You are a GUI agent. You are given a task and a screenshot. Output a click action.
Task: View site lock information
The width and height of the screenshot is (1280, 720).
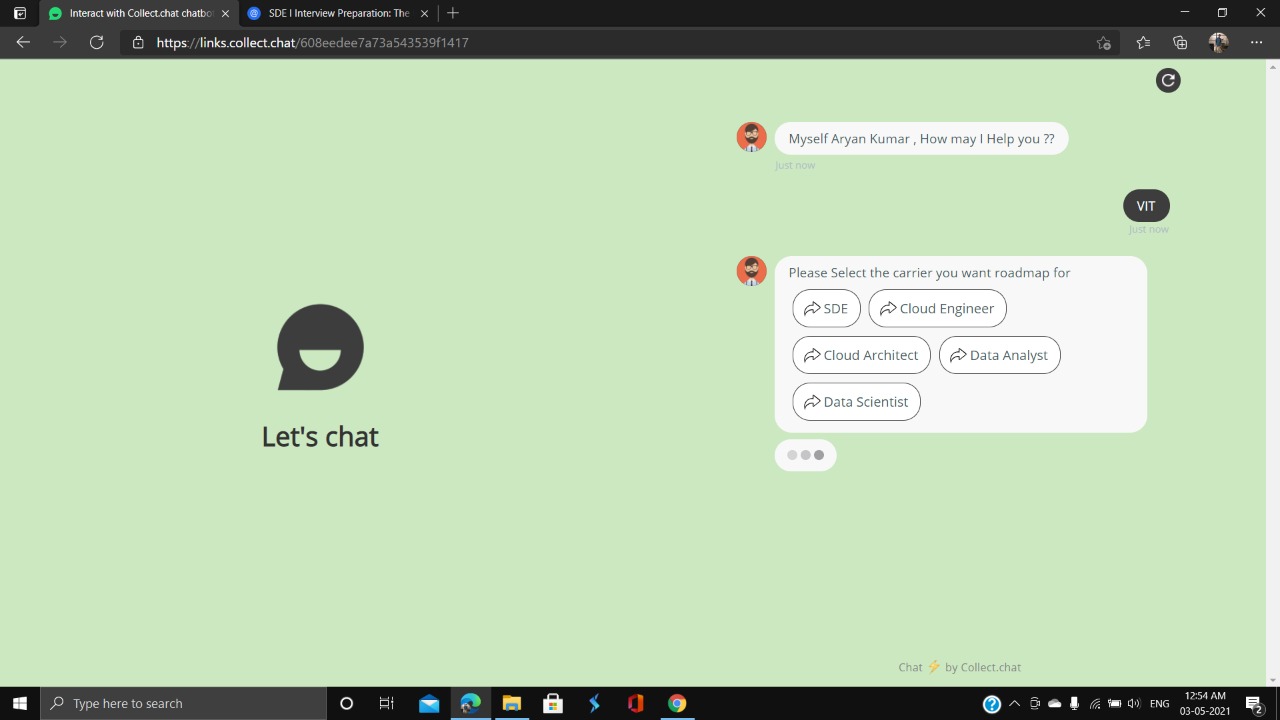[138, 42]
